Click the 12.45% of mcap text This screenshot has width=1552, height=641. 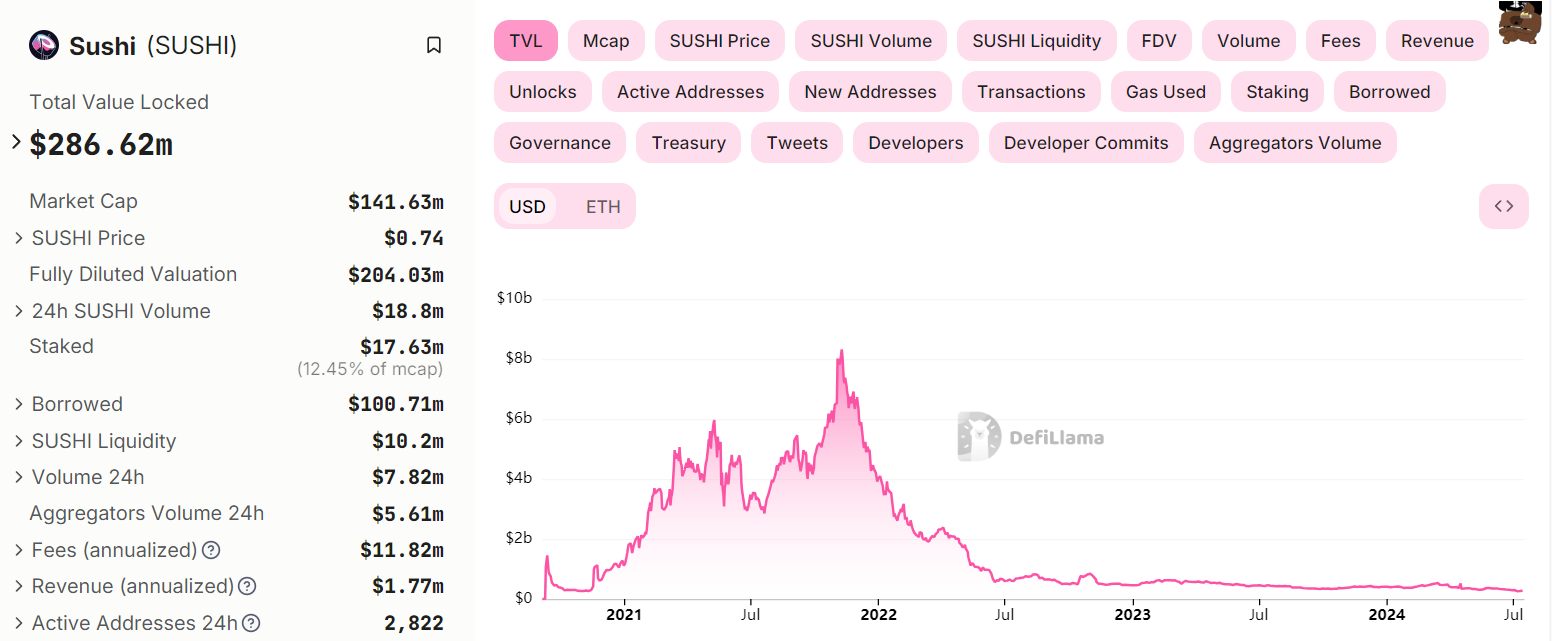click(370, 369)
